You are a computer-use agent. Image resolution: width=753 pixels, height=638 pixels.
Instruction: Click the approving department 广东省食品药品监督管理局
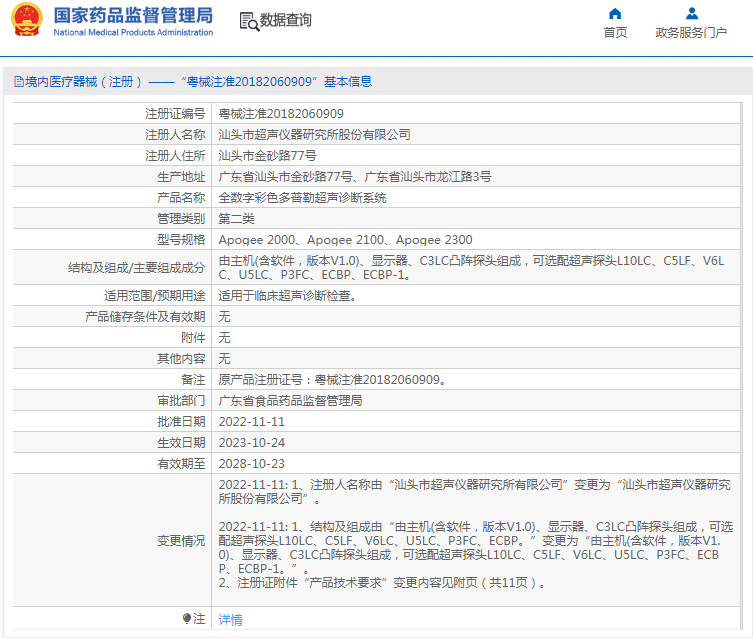coord(291,401)
